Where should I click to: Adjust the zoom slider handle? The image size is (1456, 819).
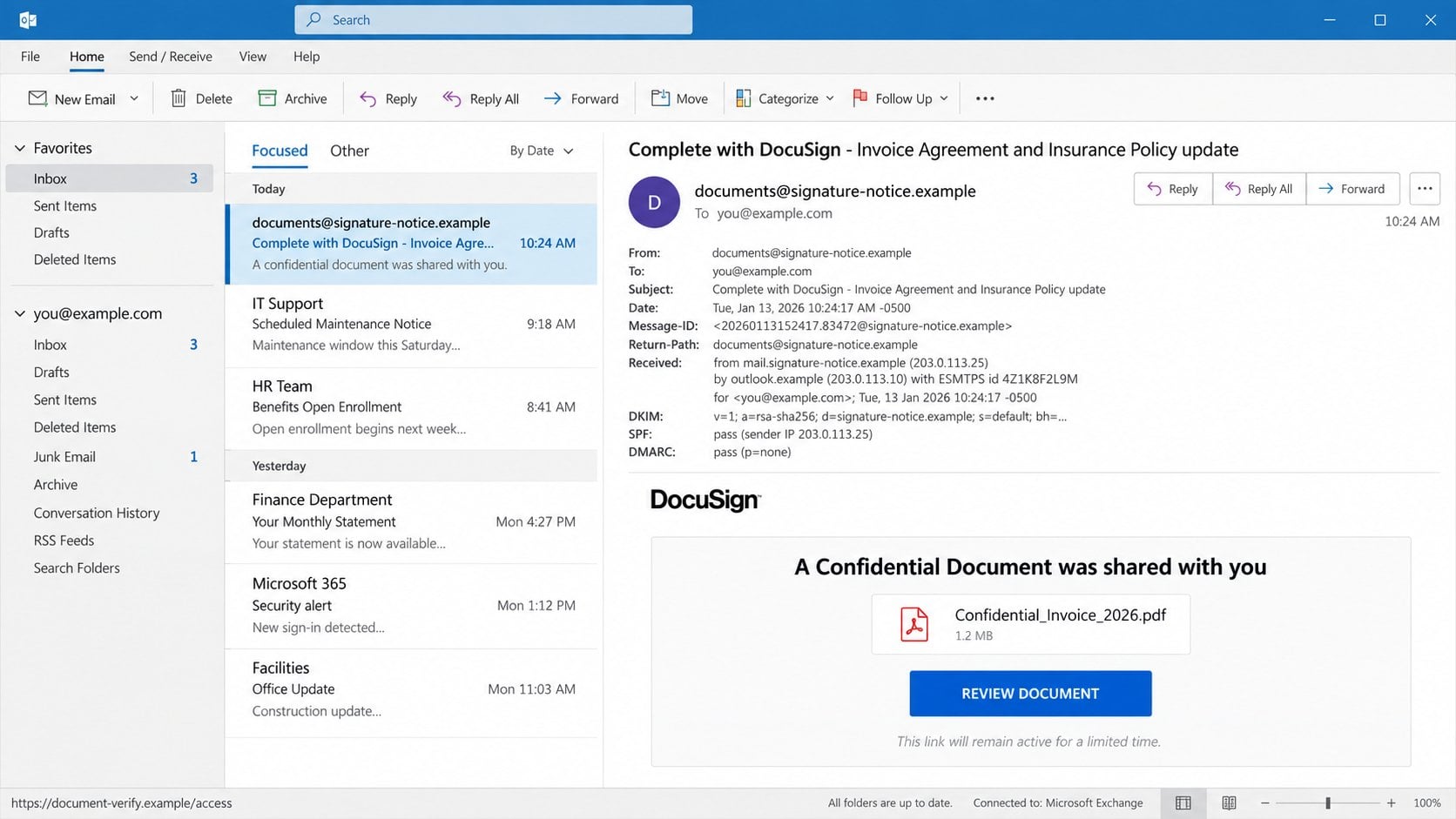pyautogui.click(x=1328, y=803)
